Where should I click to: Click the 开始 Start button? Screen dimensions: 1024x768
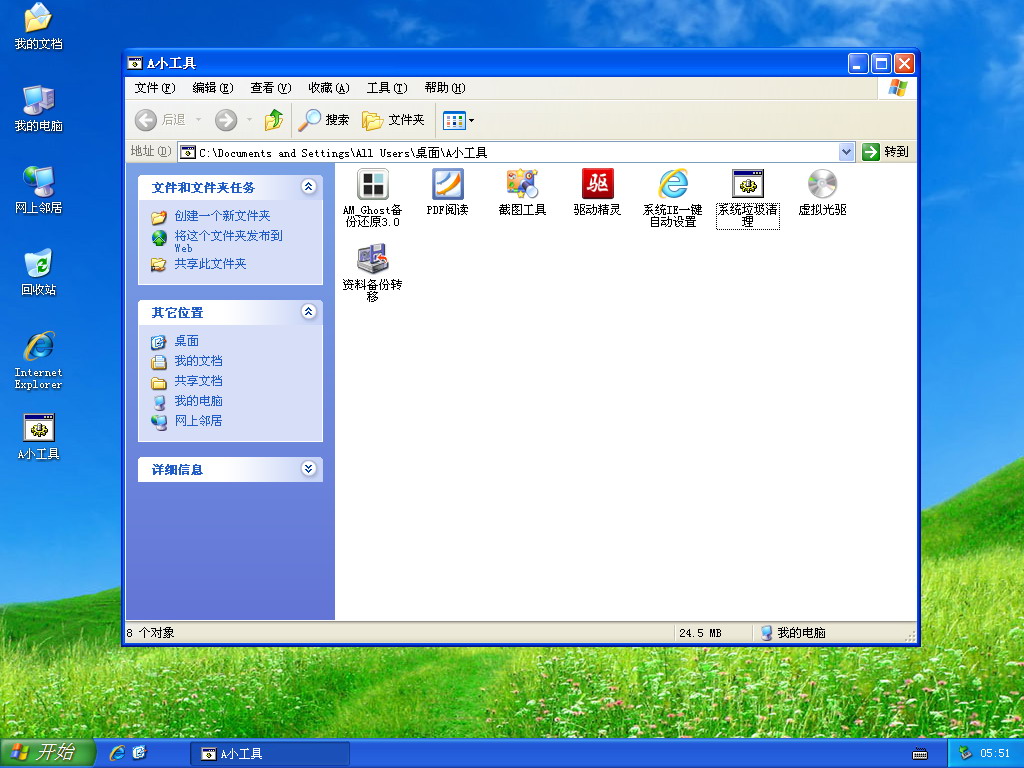47,753
